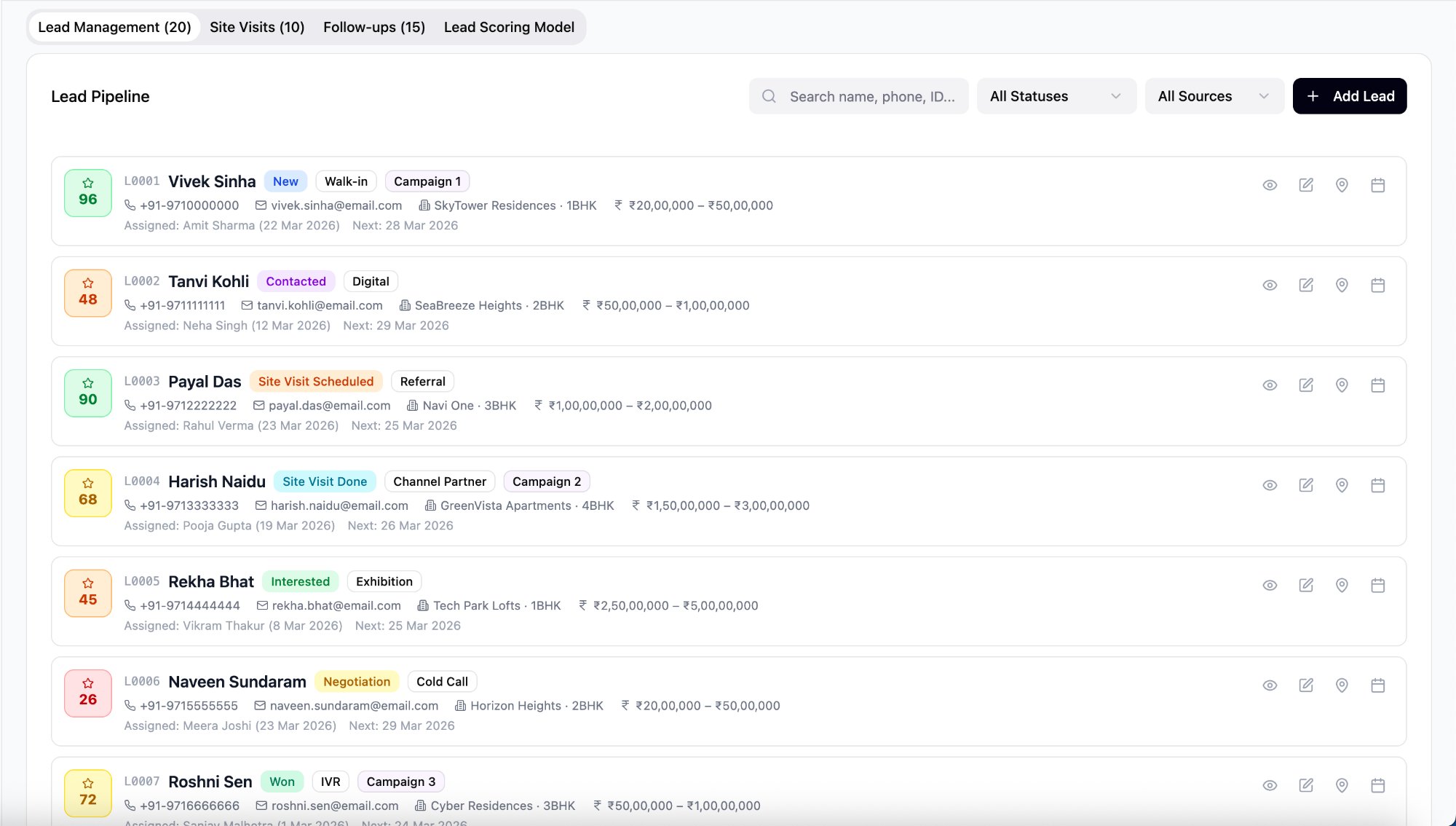
Task: Open location pin for Vivek Sinha
Action: (1342, 185)
